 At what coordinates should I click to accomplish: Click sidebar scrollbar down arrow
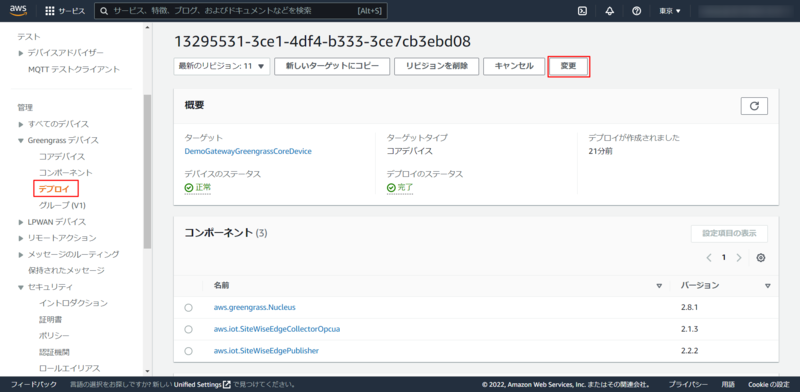(x=147, y=372)
